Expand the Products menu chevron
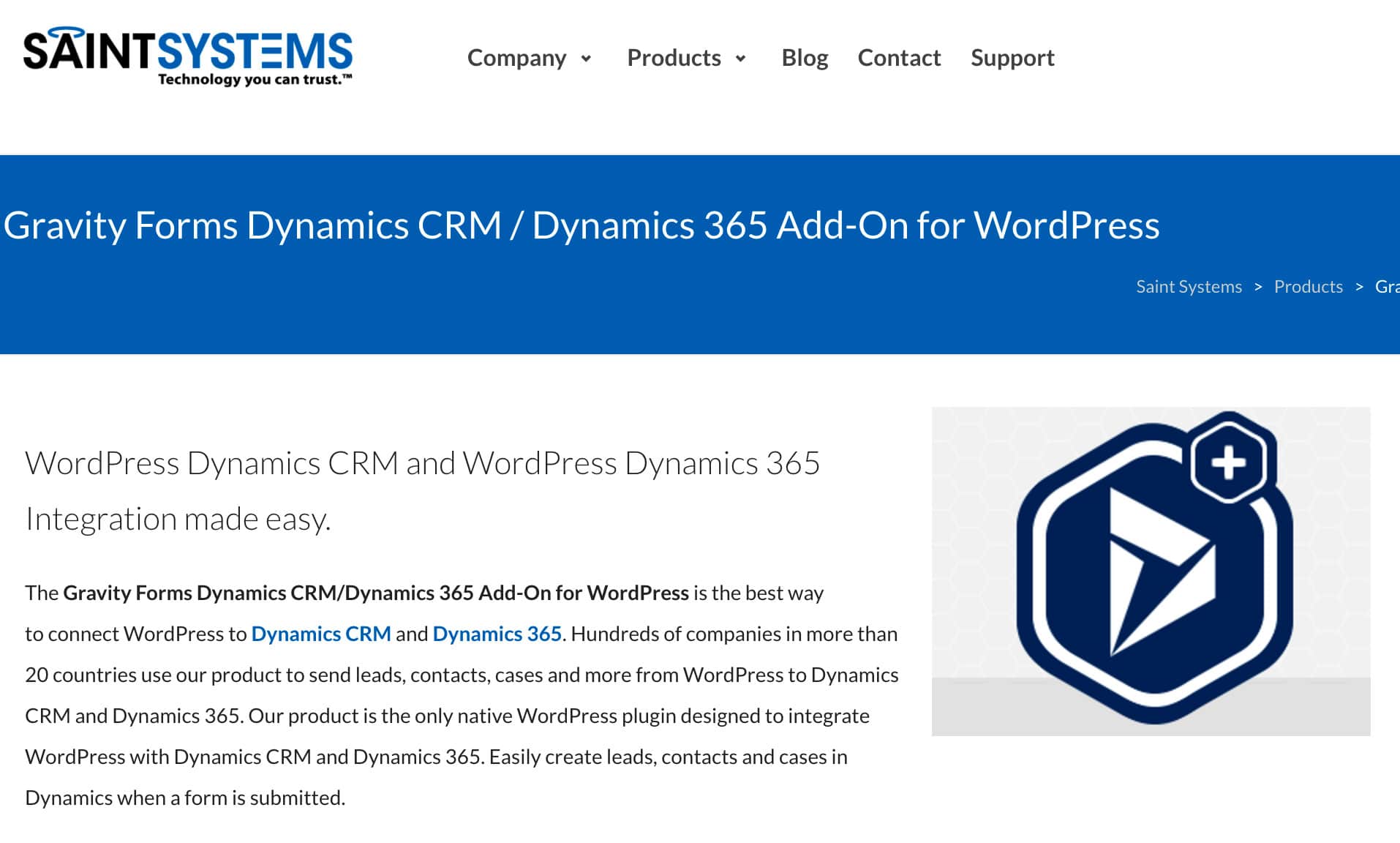The width and height of the screenshot is (1400, 843). pos(740,59)
